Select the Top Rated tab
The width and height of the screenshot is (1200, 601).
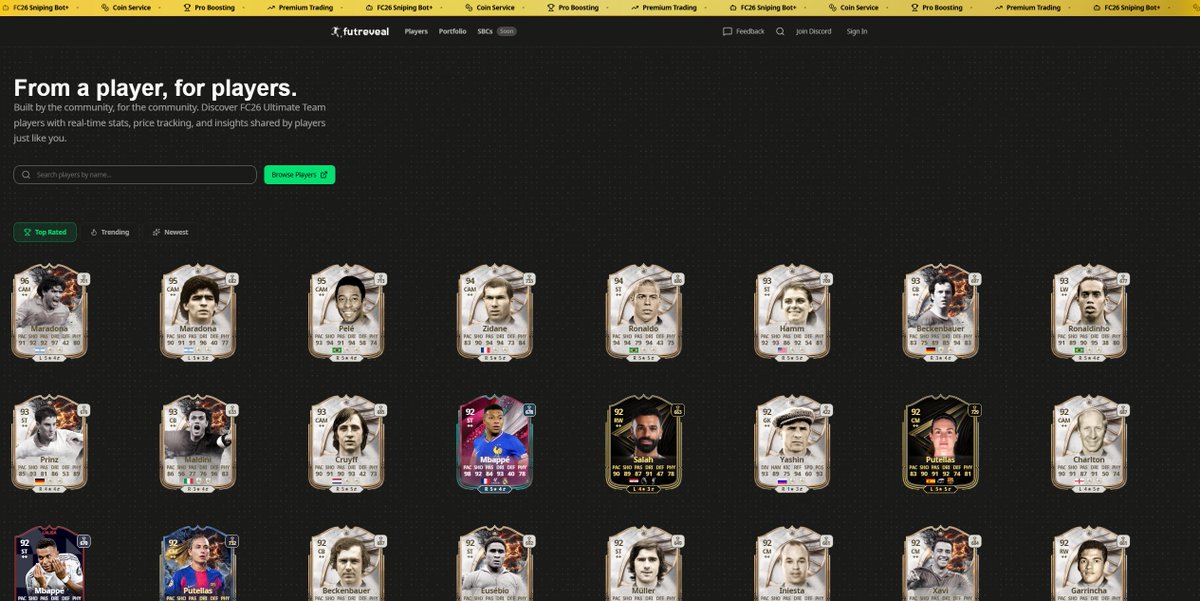[45, 232]
